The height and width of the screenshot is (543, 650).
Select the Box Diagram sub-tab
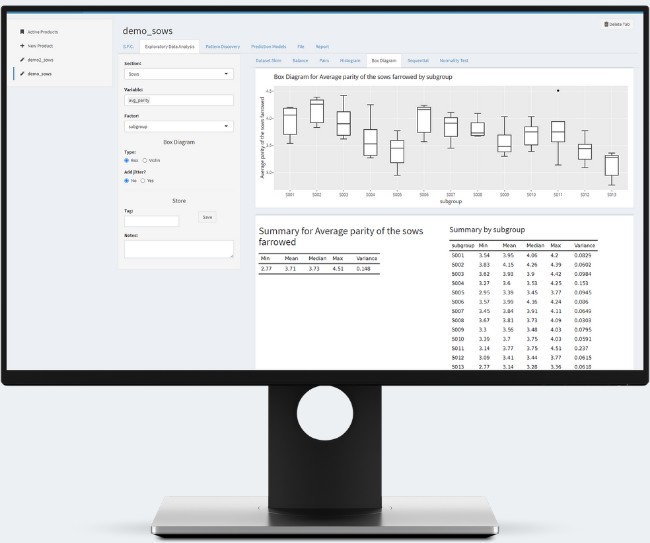pos(384,61)
